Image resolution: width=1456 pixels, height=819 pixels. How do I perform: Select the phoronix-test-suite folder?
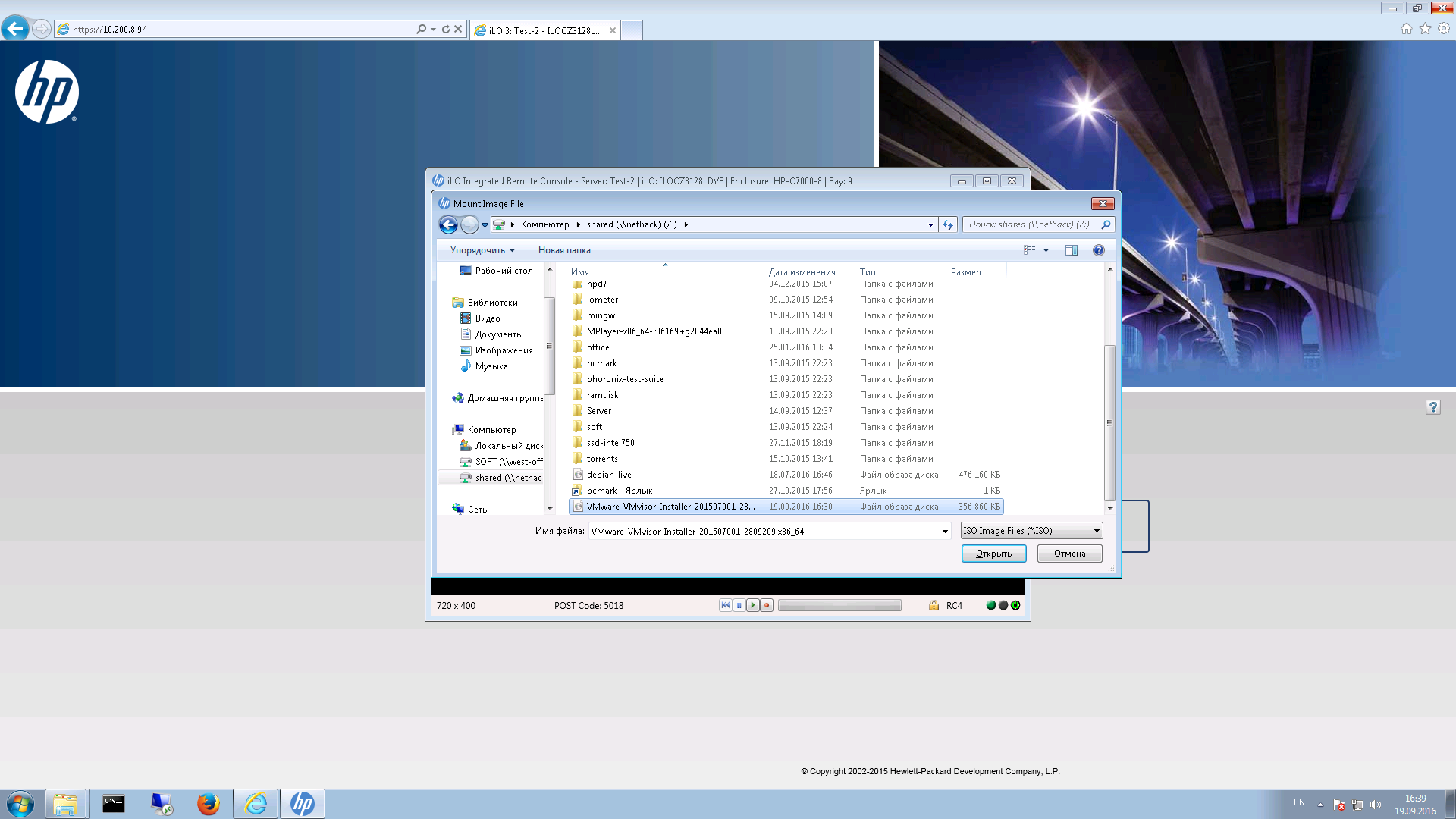coord(786,379)
